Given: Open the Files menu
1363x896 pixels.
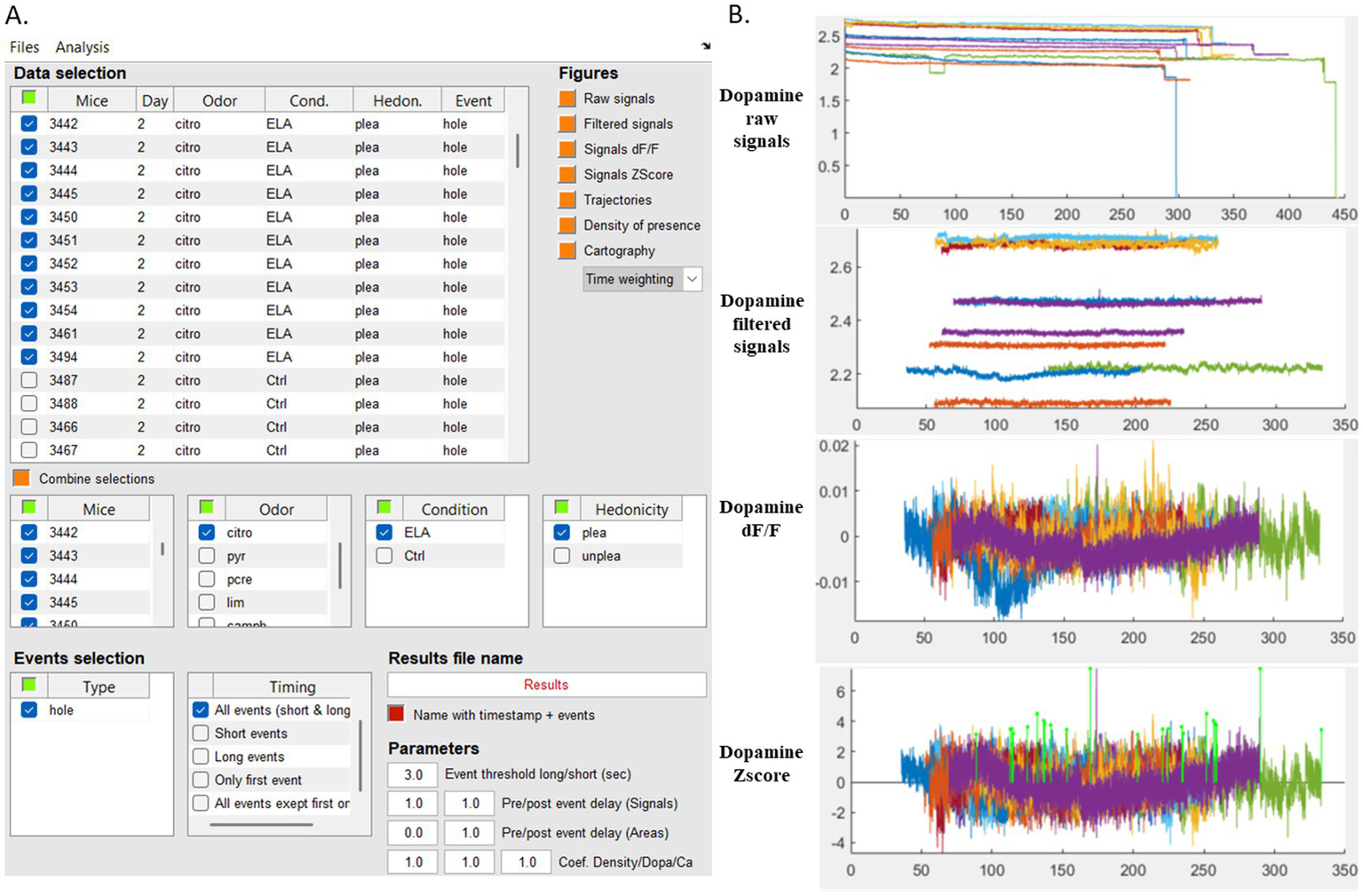Looking at the screenshot, I should (23, 46).
